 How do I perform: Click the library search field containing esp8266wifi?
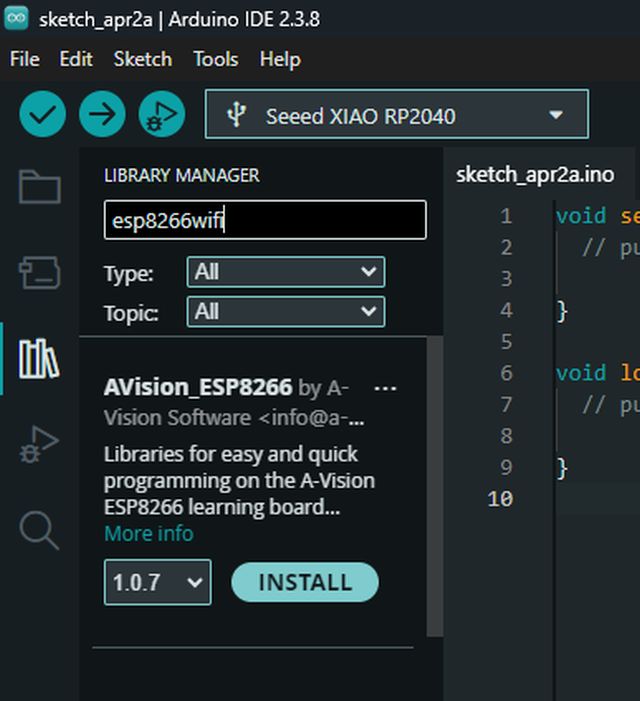(265, 220)
